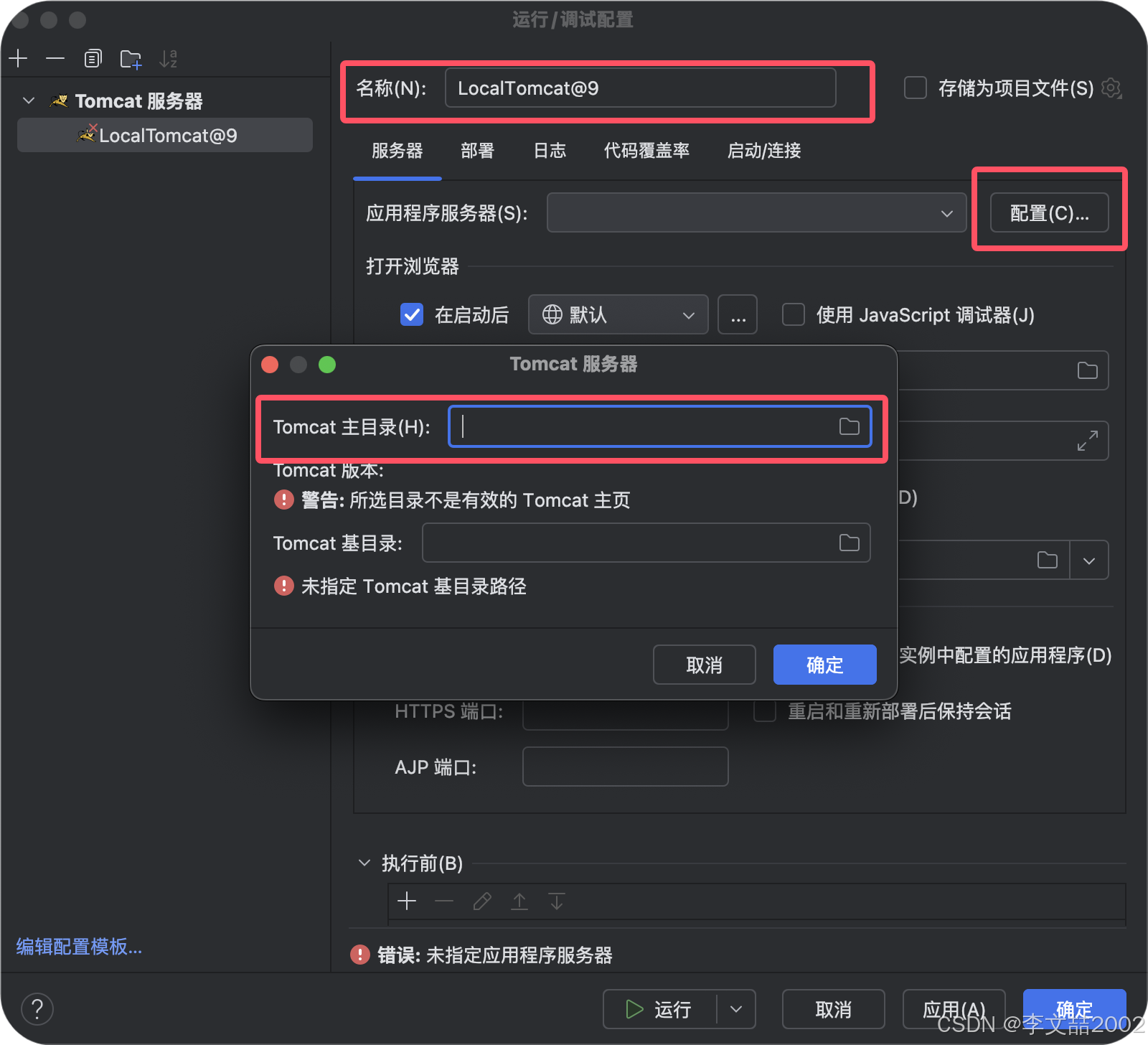Uncheck the after launch checkbox

pos(412,314)
